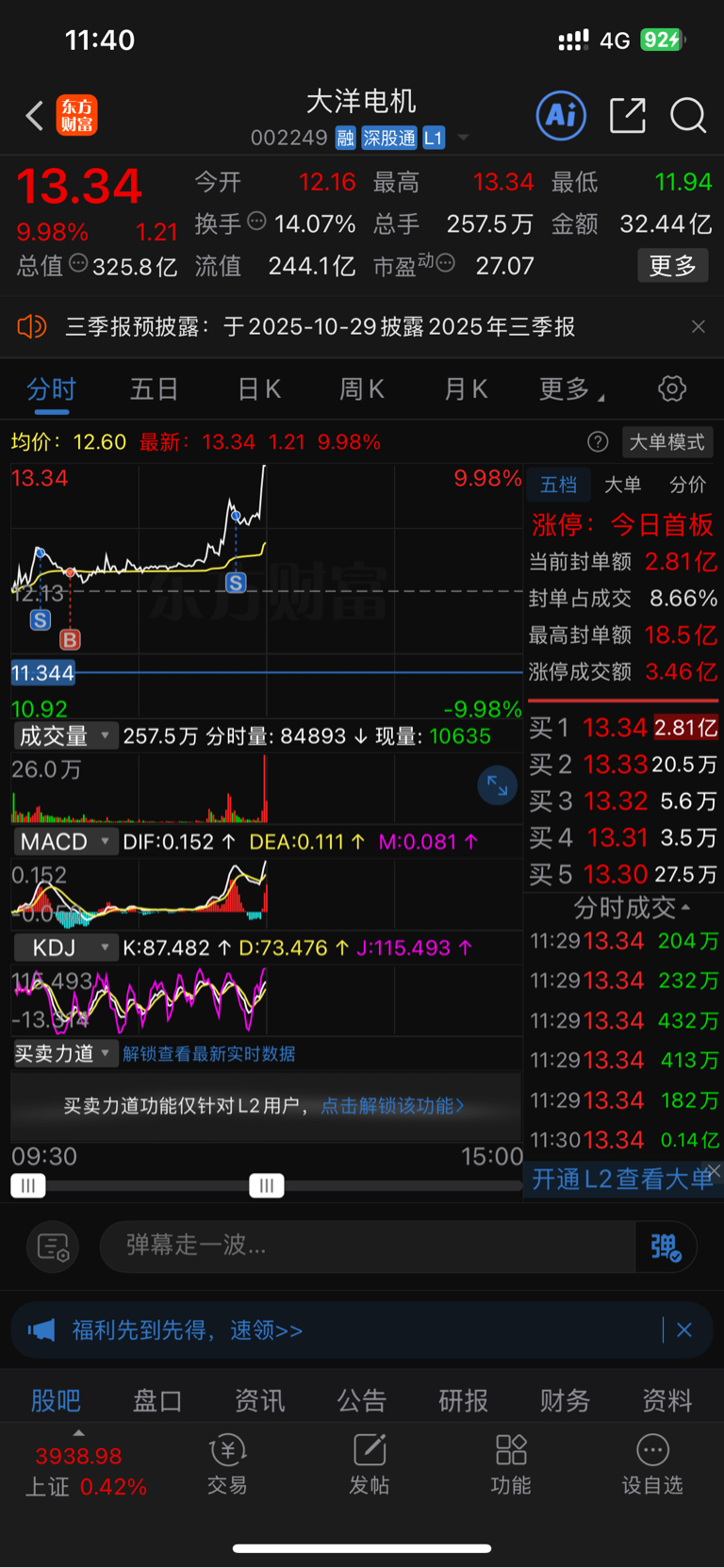Tap the speaker announcement icon

pyautogui.click(x=32, y=326)
